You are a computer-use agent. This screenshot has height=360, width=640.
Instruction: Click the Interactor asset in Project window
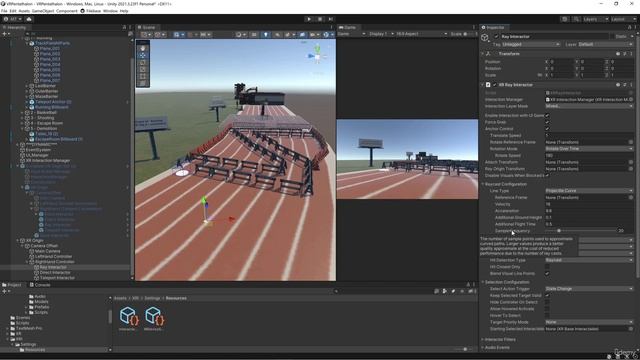[x=129, y=318]
